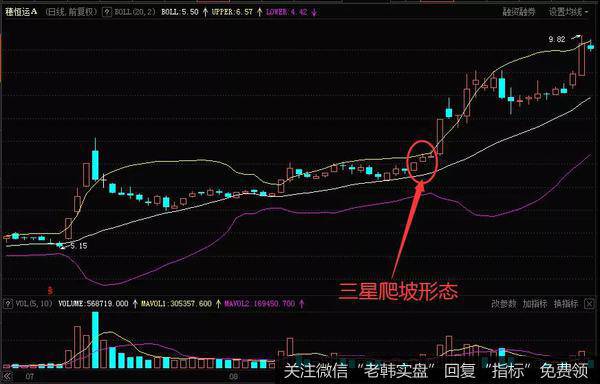Click the UPPER band value label
This screenshot has height=384, width=600.
[232, 12]
